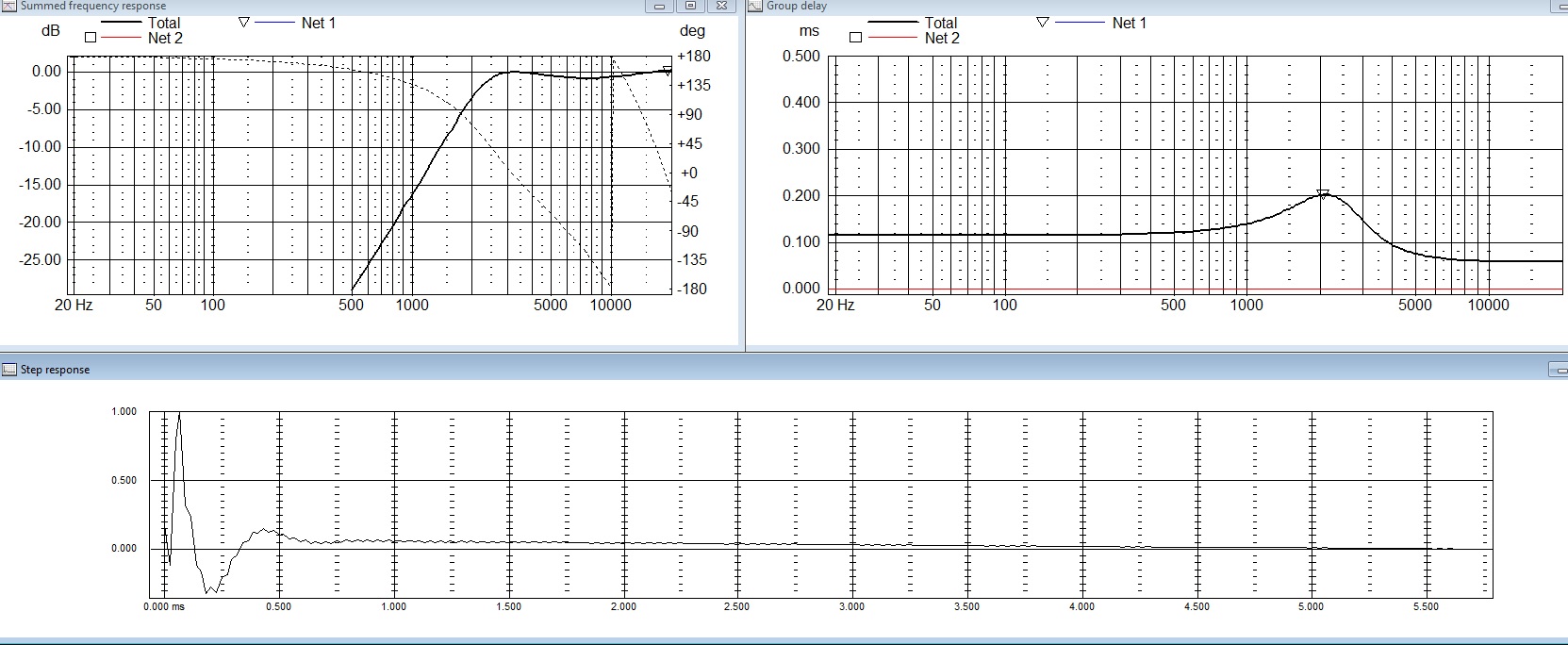This screenshot has width=1568, height=645.
Task: Click Net 1 legend label in Group delay
Action: click(1130, 23)
